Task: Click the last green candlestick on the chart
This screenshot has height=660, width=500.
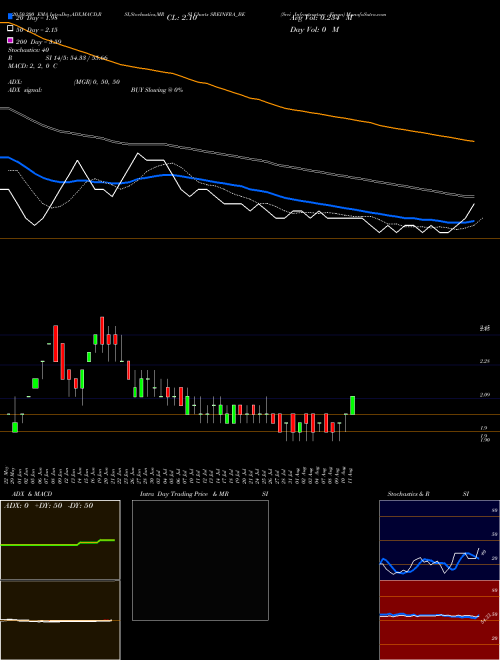Action: [352, 405]
